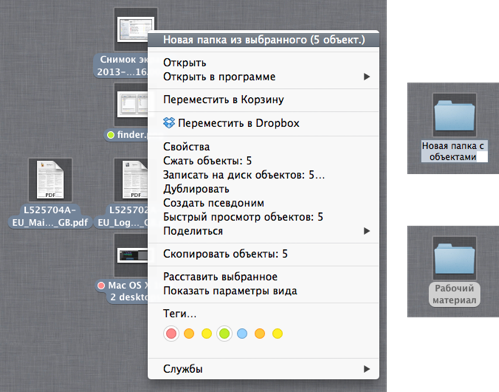499x392 pixels.
Task: Select the screenshot file thumbnail «Снимок эк…»
Action: (132, 29)
